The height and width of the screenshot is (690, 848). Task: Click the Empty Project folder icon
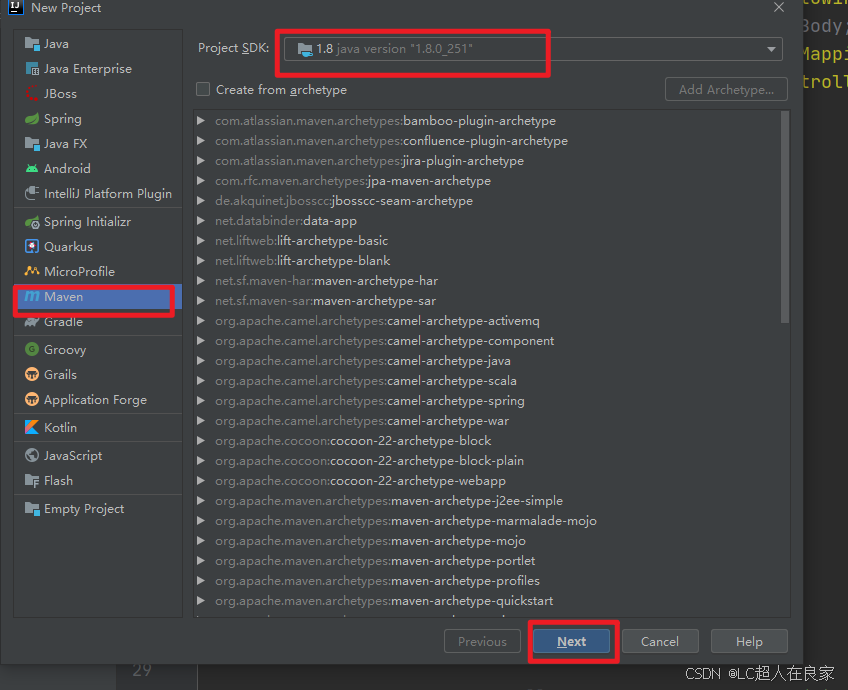(32, 508)
